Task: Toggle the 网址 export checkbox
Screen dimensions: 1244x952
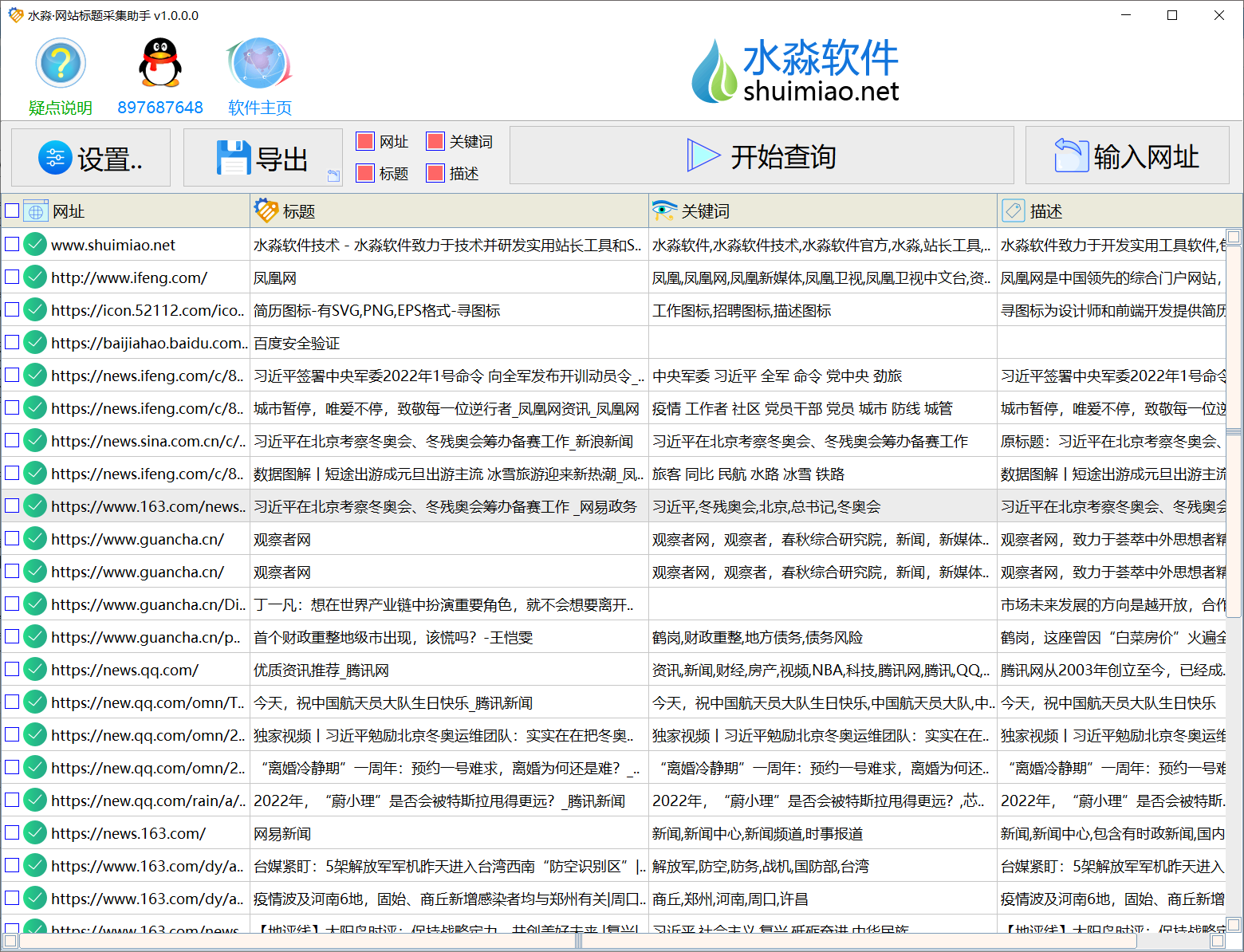Action: (x=365, y=141)
